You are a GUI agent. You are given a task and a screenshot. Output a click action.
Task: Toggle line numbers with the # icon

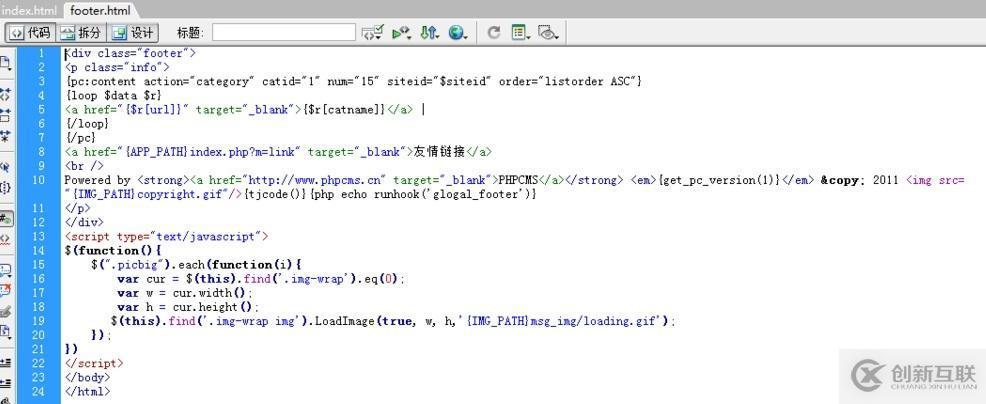pyautogui.click(x=5, y=219)
